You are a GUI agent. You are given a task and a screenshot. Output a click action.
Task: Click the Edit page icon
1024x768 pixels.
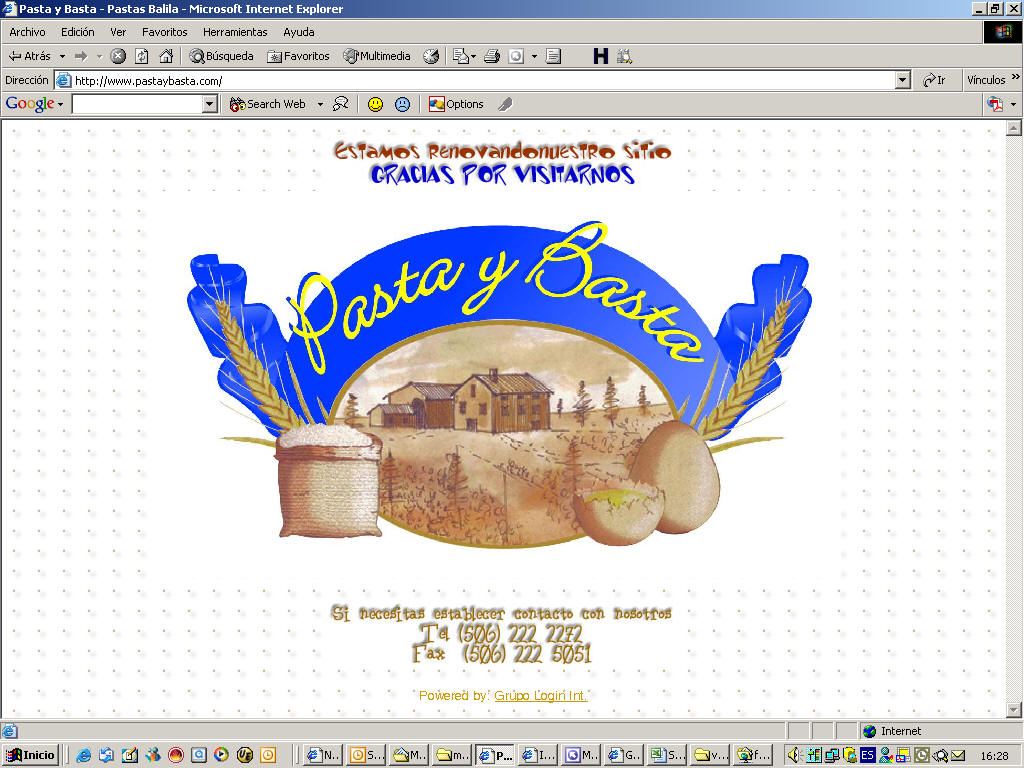tap(516, 56)
